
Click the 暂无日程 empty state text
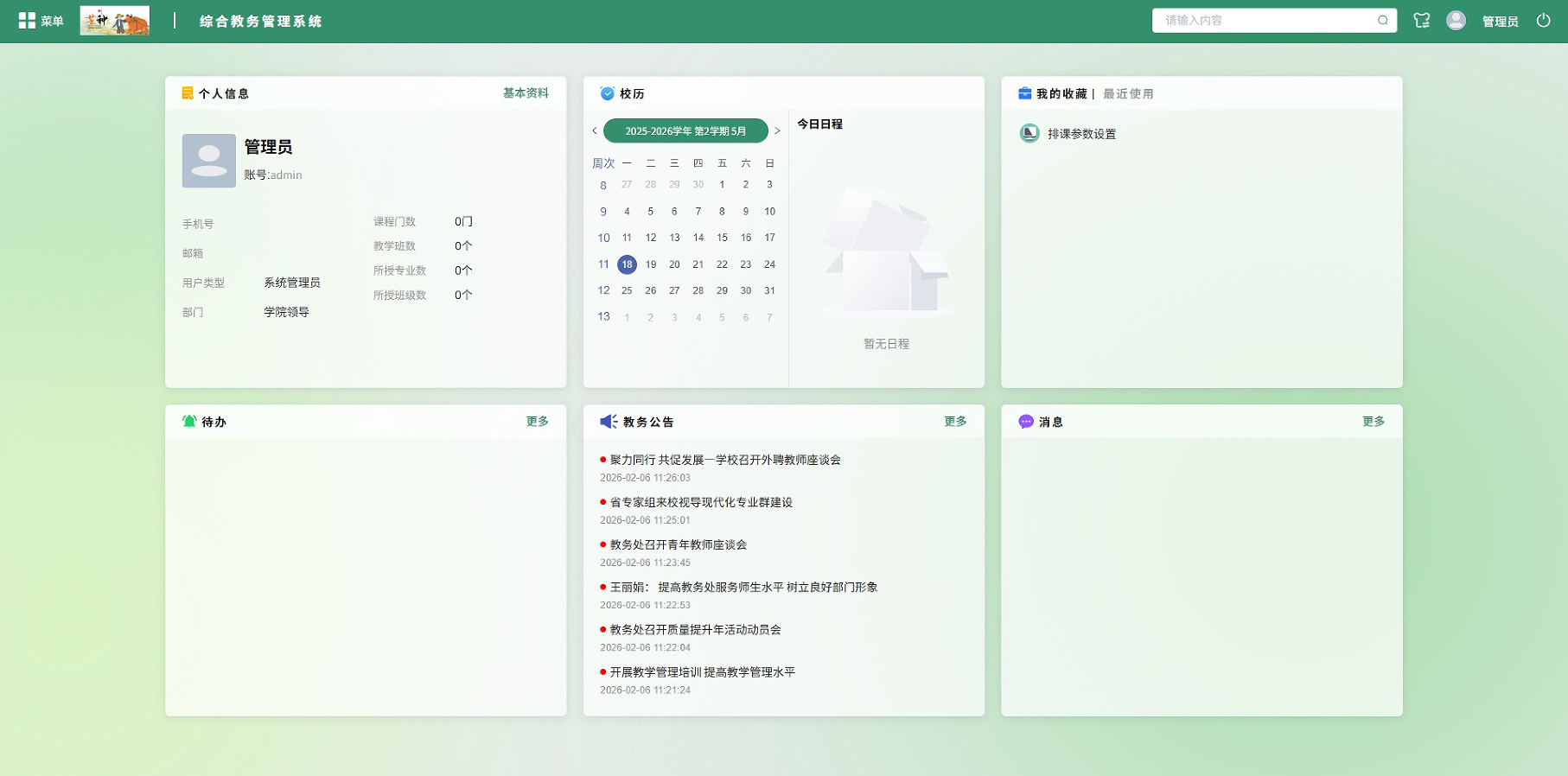(886, 344)
